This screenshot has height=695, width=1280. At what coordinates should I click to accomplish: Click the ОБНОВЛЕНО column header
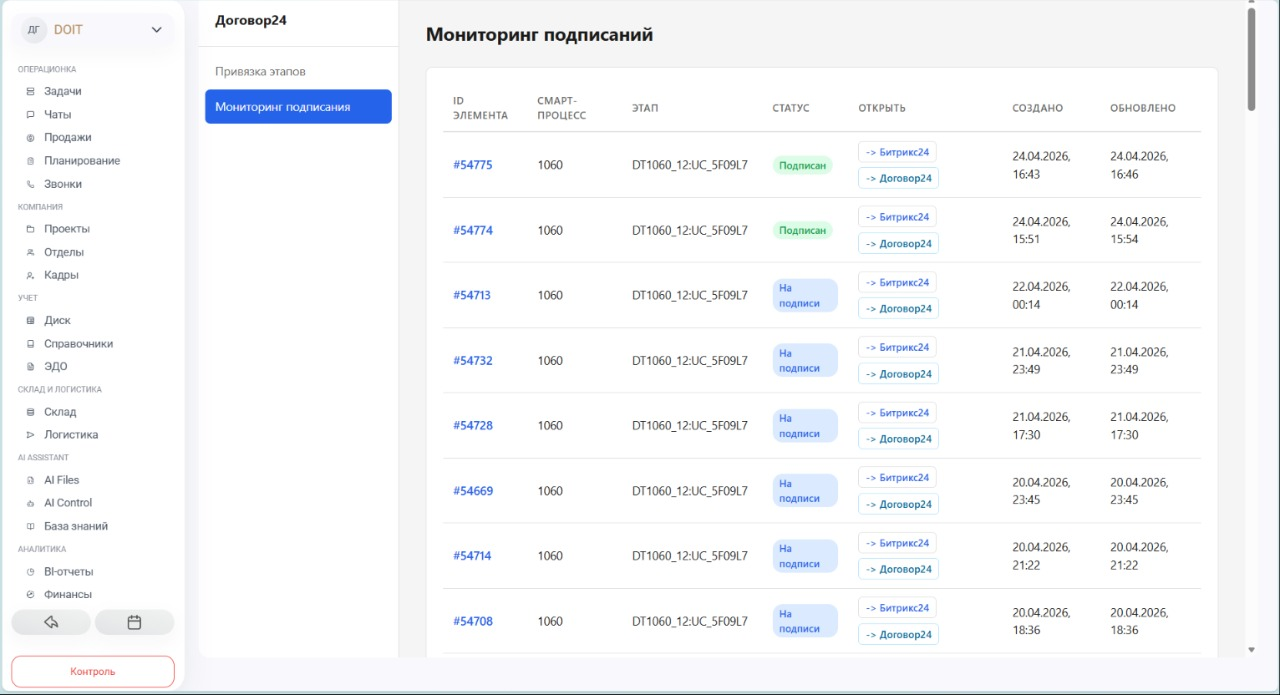[1143, 108]
